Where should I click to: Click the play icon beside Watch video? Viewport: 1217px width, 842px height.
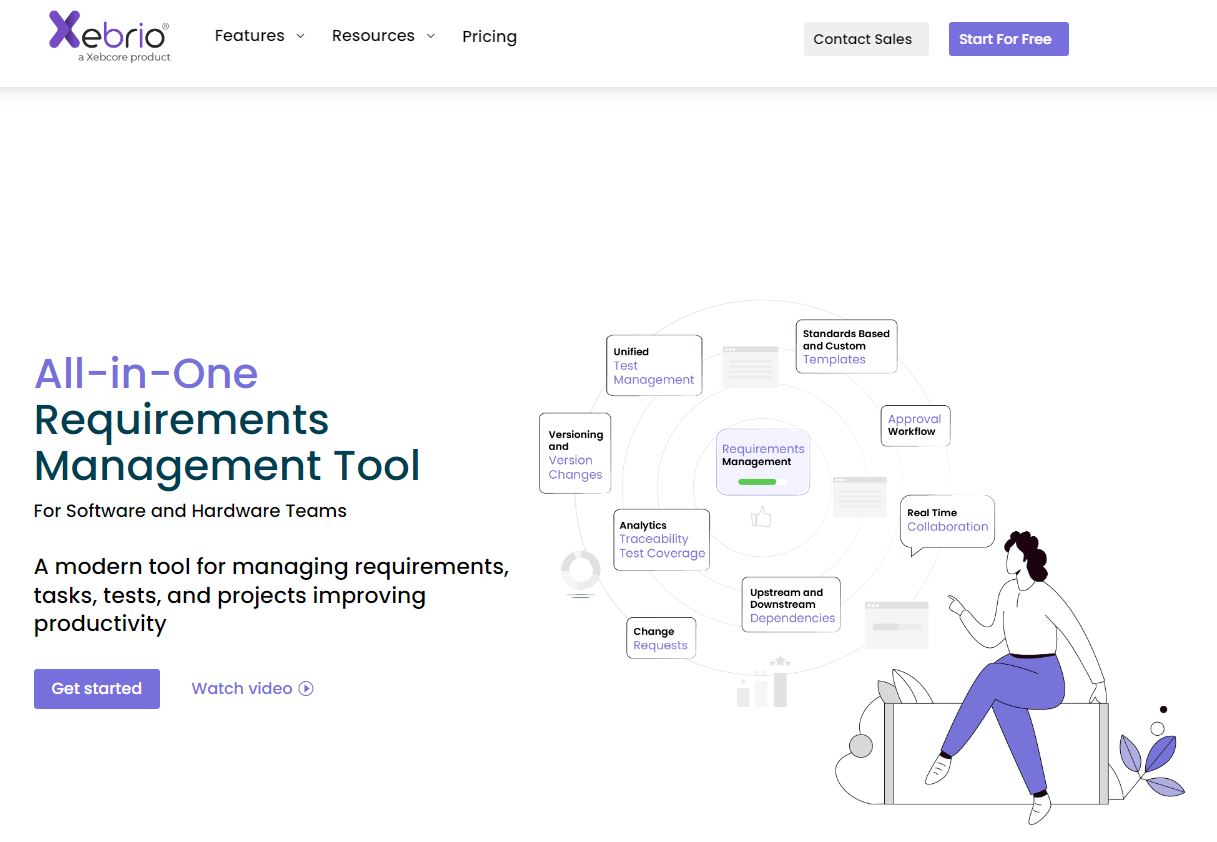point(306,688)
